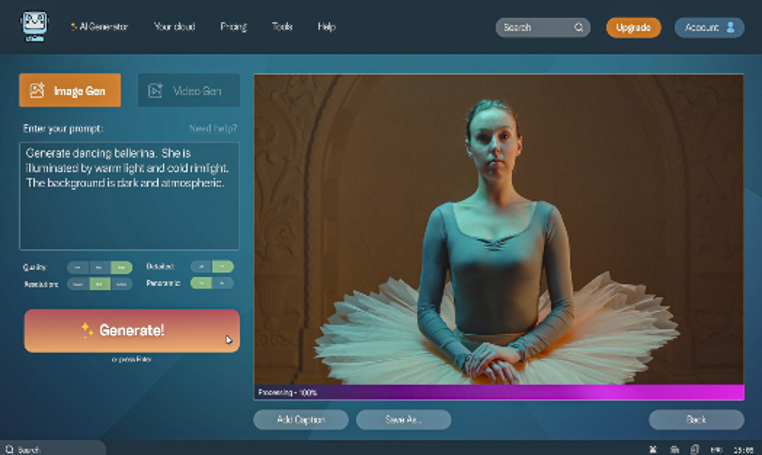This screenshot has height=455, width=762.
Task: Select the rightmost Resolution option
Action: point(121,284)
